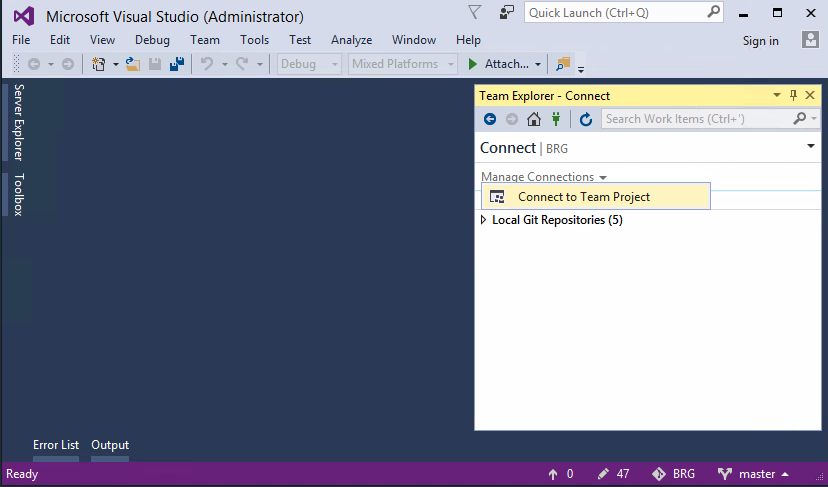The height and width of the screenshot is (487, 828).
Task: Click Team Explorer forward arrow
Action: 512,119
